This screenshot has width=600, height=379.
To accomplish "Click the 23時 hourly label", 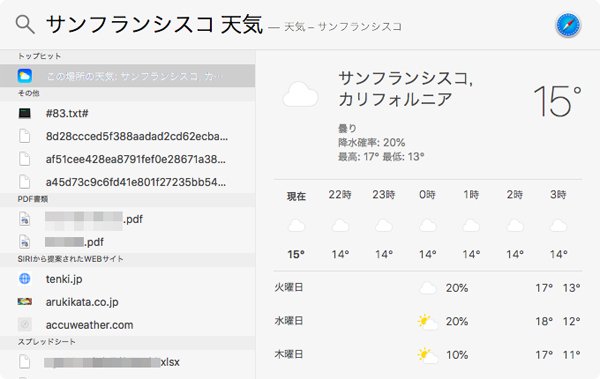I will tap(383, 194).
